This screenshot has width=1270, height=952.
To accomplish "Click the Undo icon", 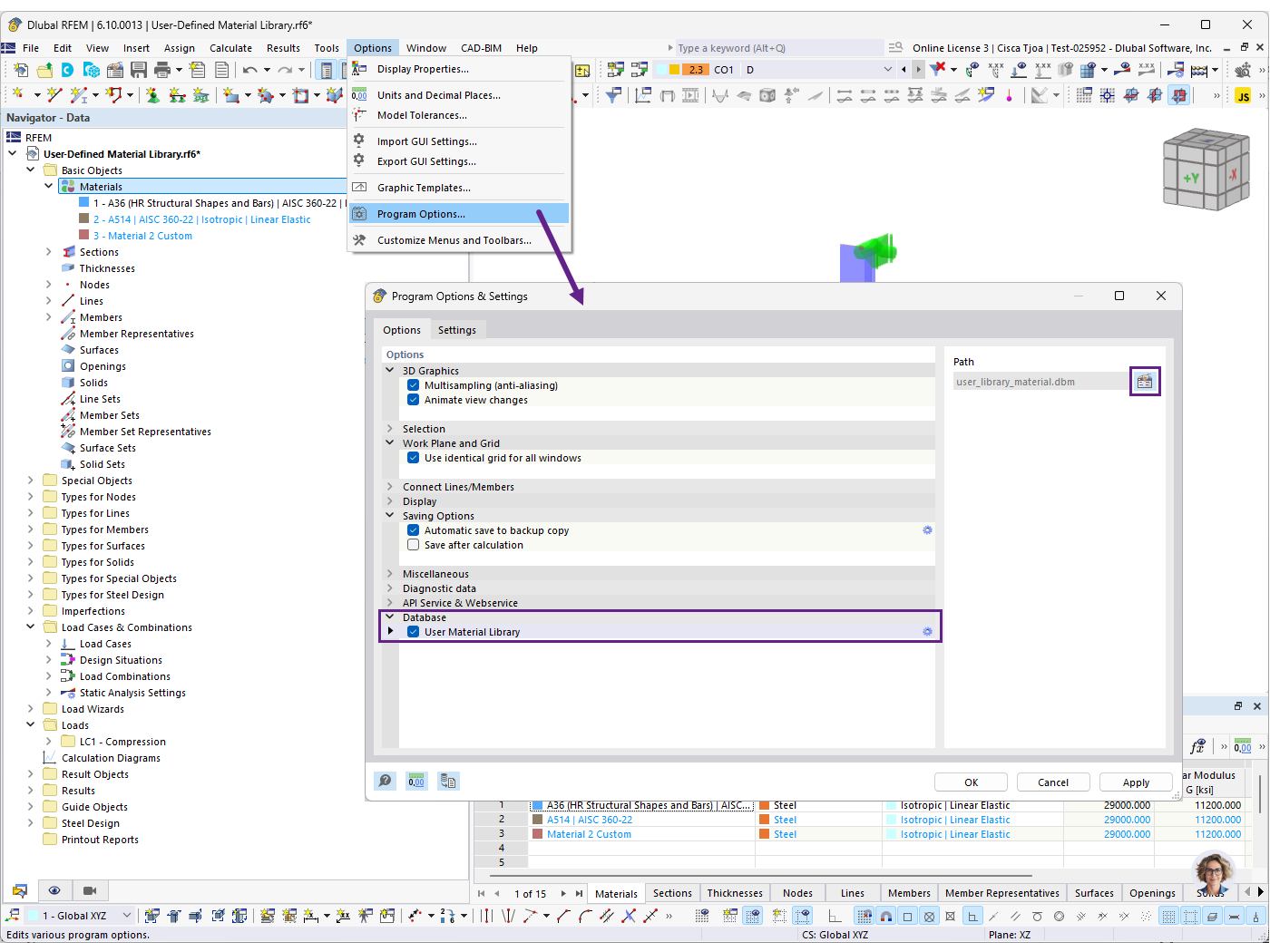I will click(251, 70).
